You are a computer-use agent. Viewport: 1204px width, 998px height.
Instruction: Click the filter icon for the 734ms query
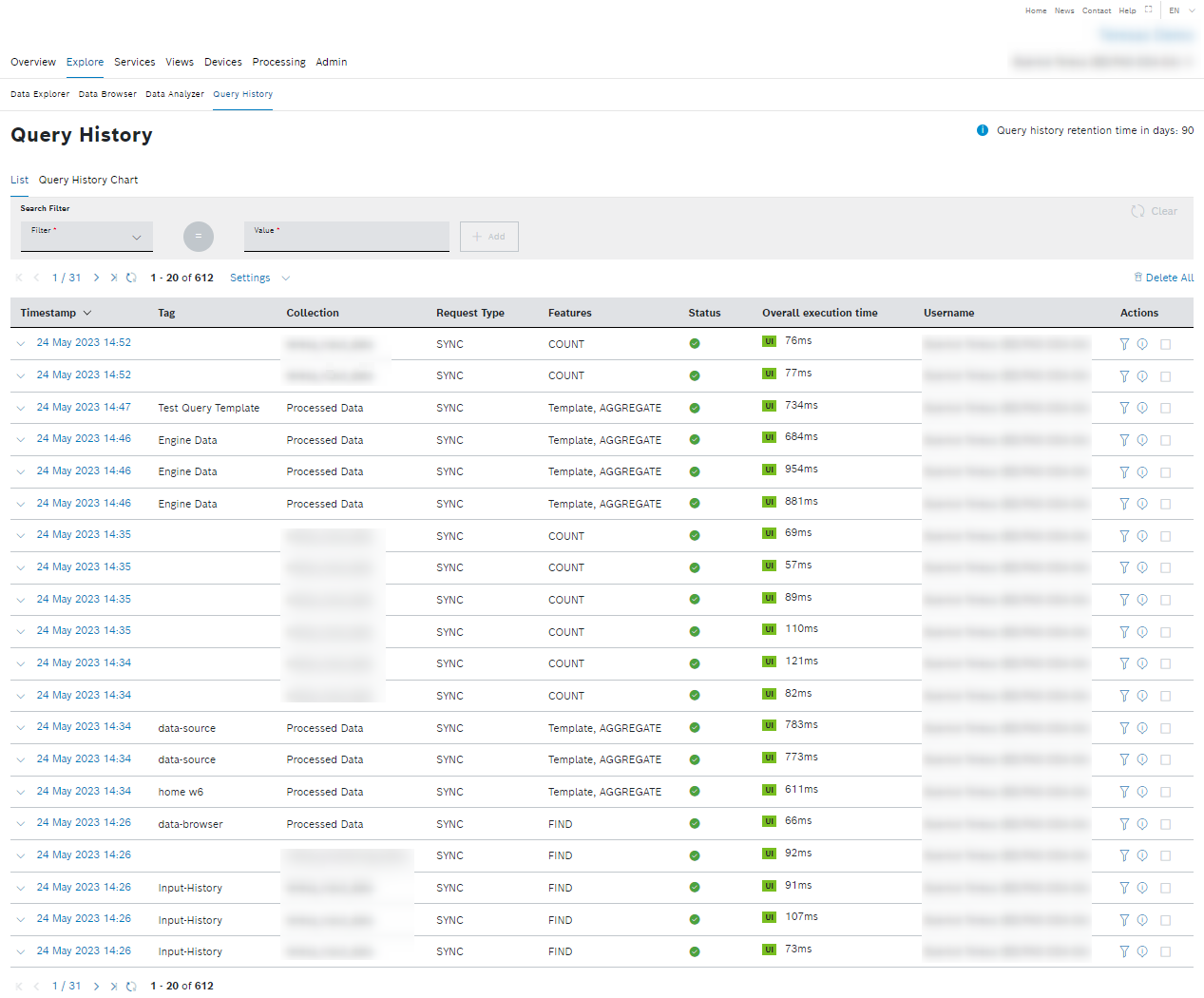point(1124,408)
